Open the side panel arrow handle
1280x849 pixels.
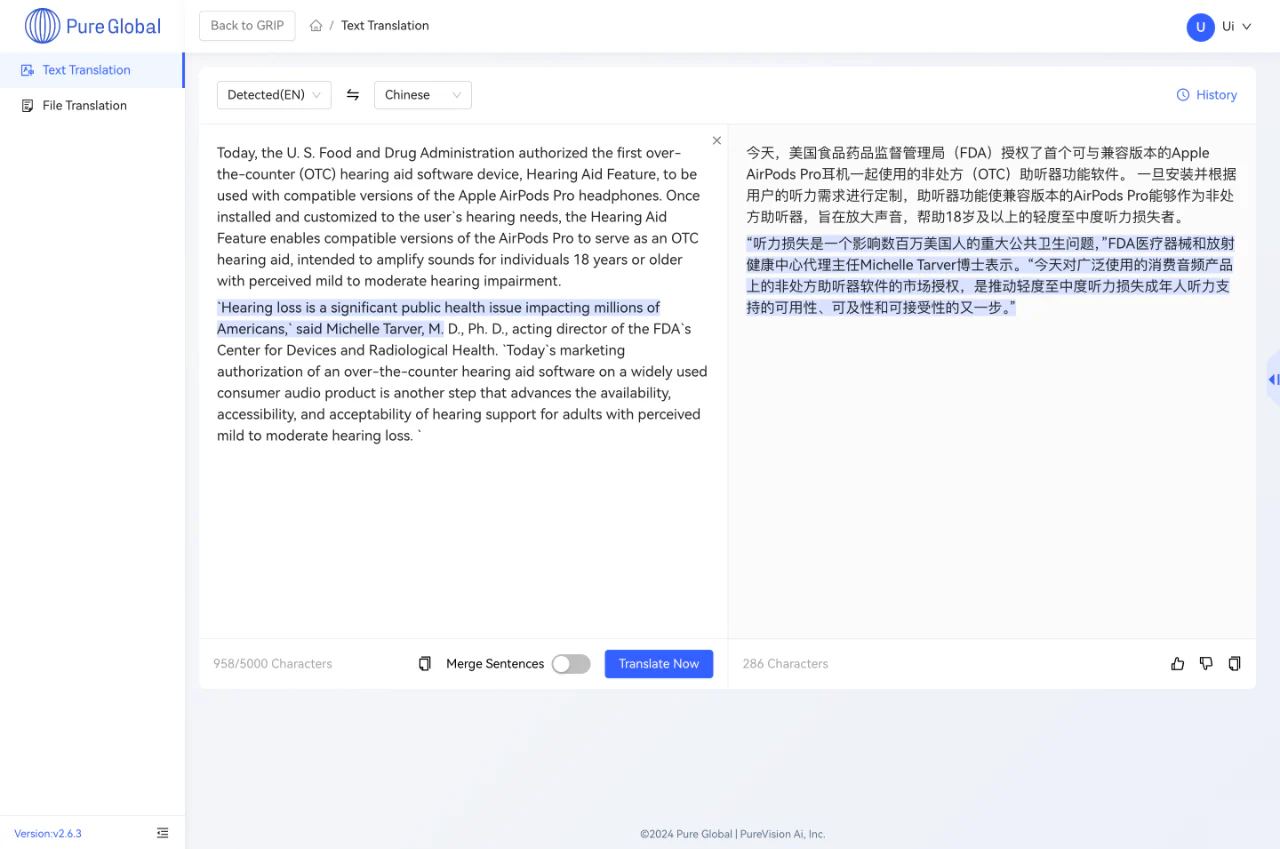[1273, 379]
